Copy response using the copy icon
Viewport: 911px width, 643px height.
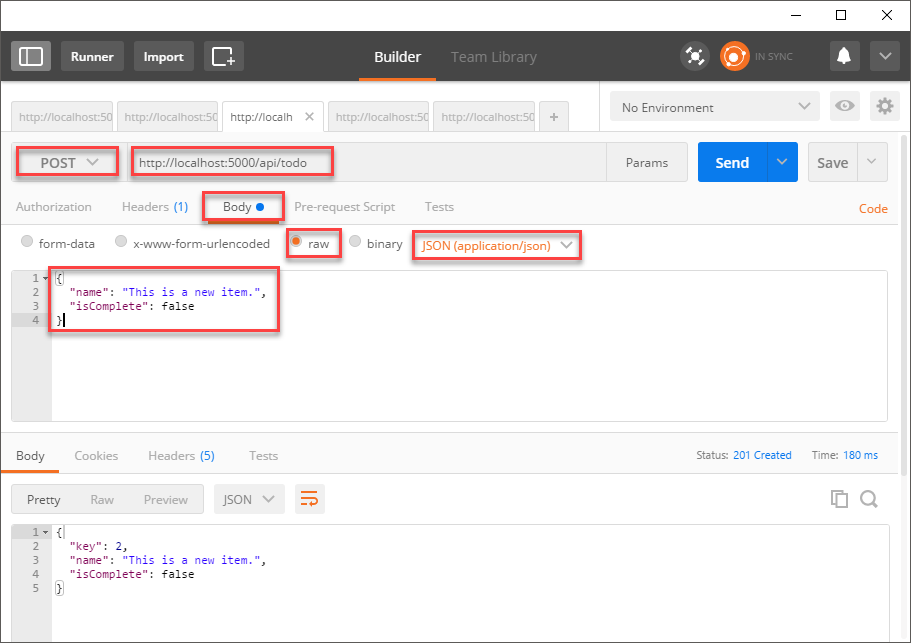coord(840,499)
